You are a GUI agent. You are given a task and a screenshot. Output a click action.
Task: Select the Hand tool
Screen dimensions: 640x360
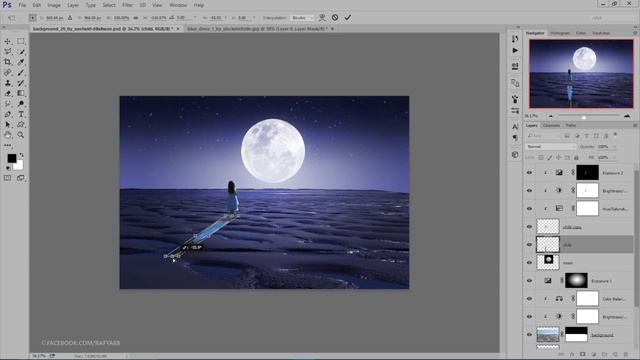click(x=8, y=135)
